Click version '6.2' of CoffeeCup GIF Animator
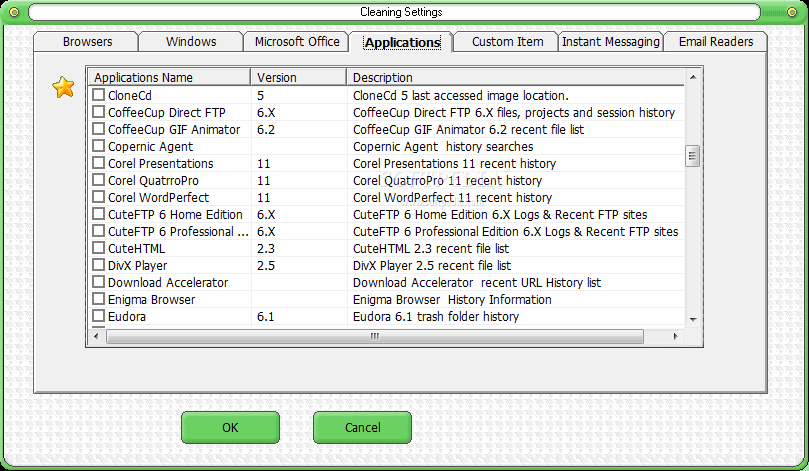 pyautogui.click(x=266, y=129)
